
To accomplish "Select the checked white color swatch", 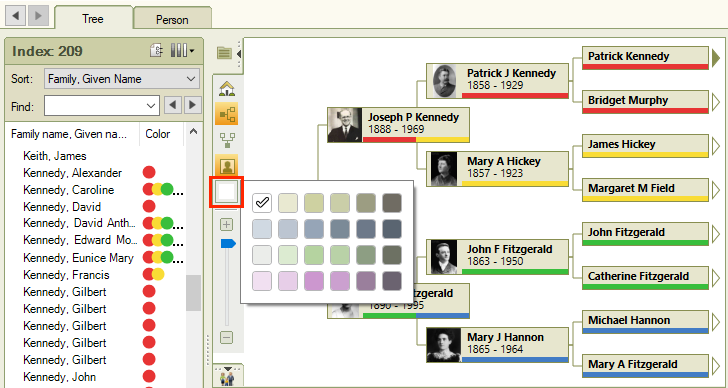I will pyautogui.click(x=262, y=203).
